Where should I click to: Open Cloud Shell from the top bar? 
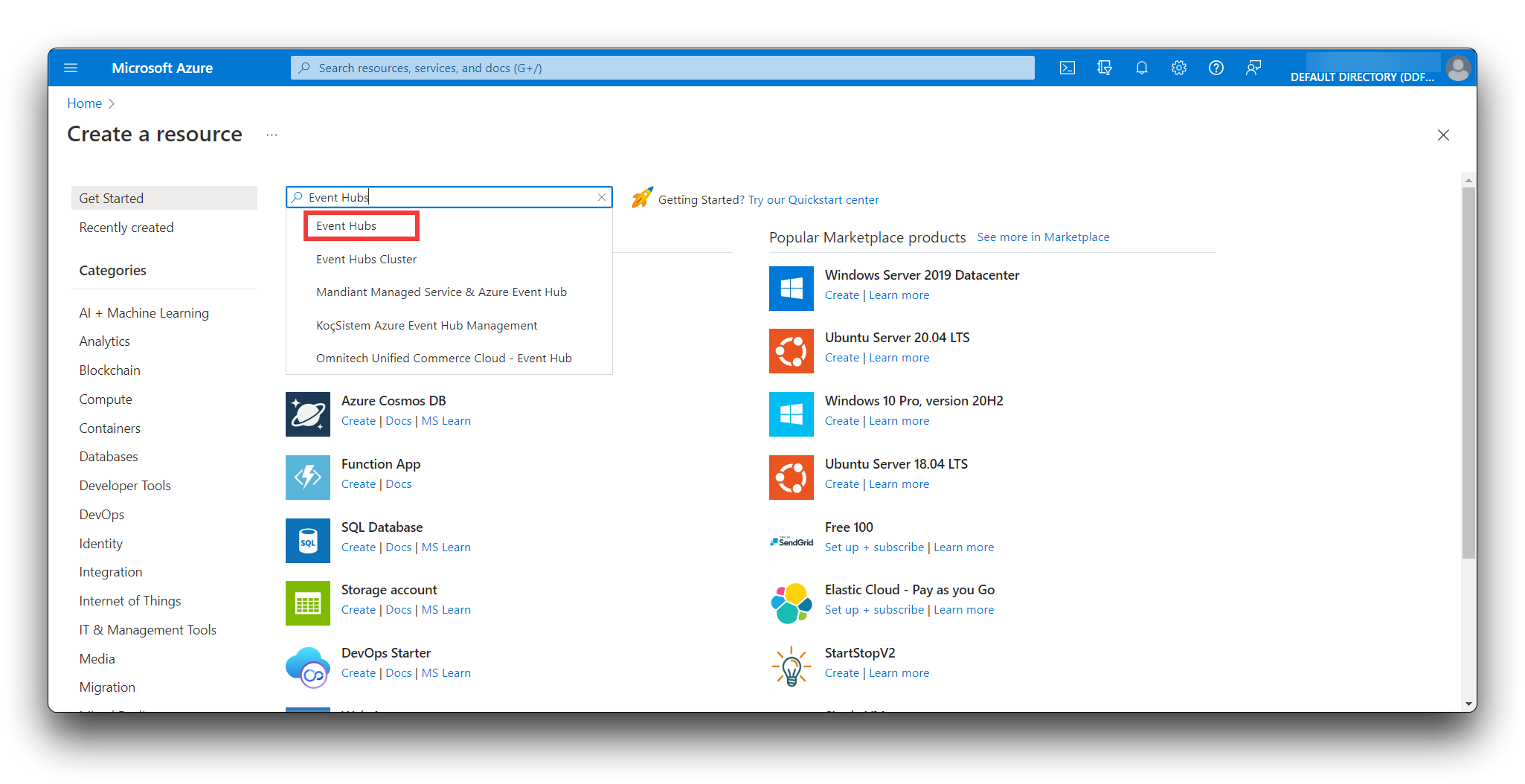(x=1067, y=68)
